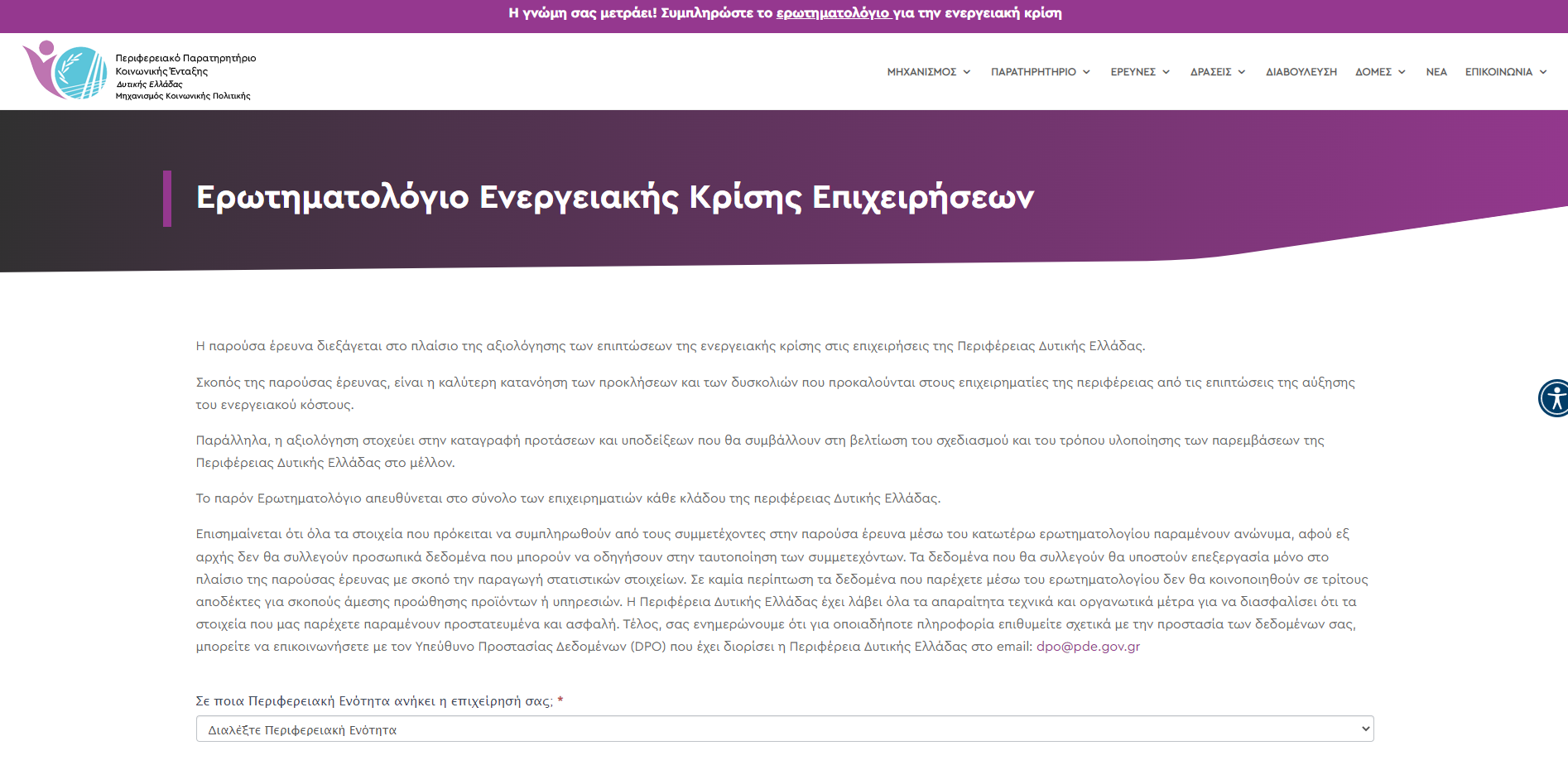
Task: Go to ΔΙΑΒΟΥΛΕΥΣΗ page
Action: tap(1301, 72)
